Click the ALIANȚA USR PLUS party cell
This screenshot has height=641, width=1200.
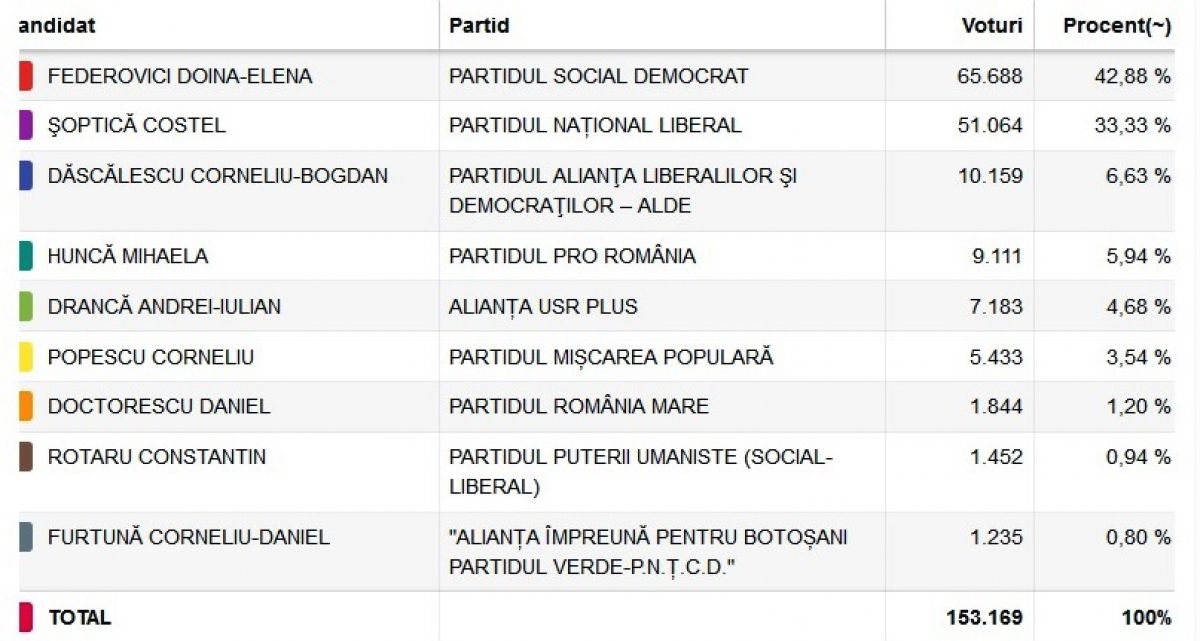[543, 306]
